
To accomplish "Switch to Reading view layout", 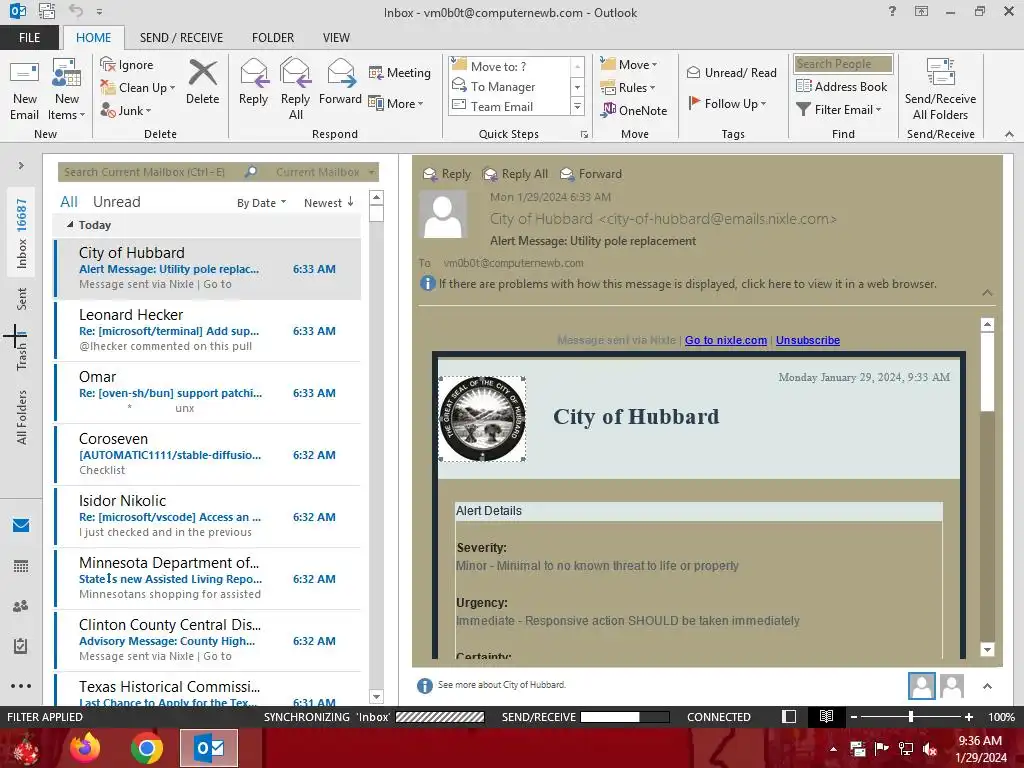I will pyautogui.click(x=826, y=716).
